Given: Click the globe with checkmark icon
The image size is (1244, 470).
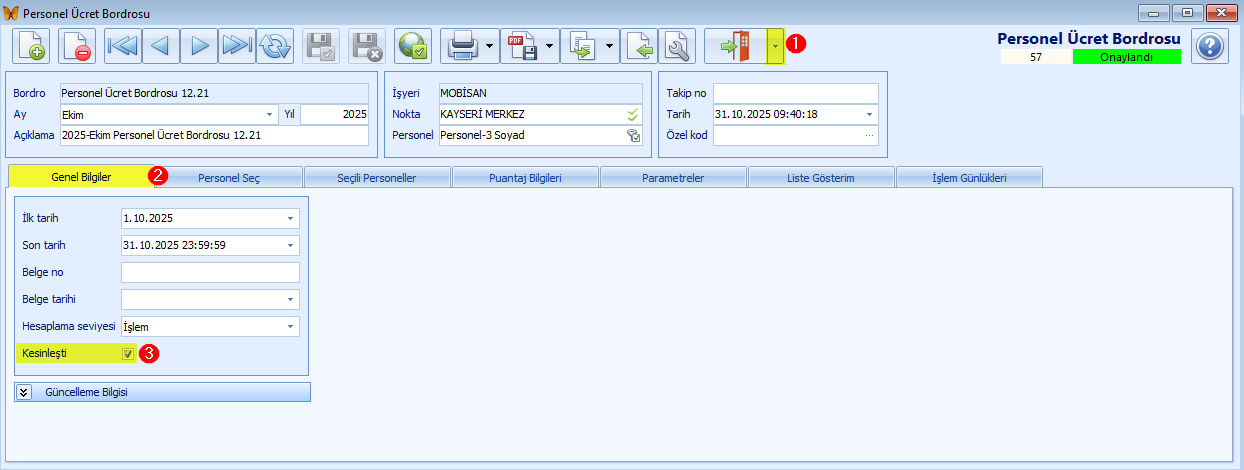Looking at the screenshot, I should [412, 46].
